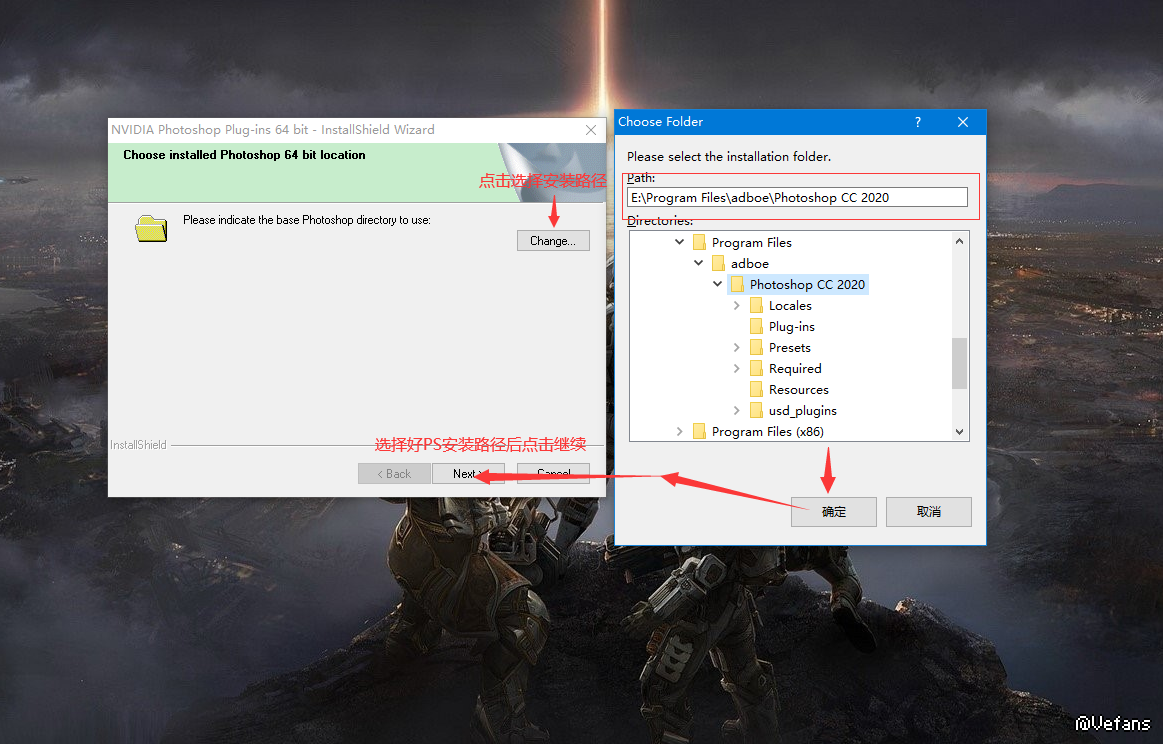Click the Plug-ins folder icon

click(756, 326)
